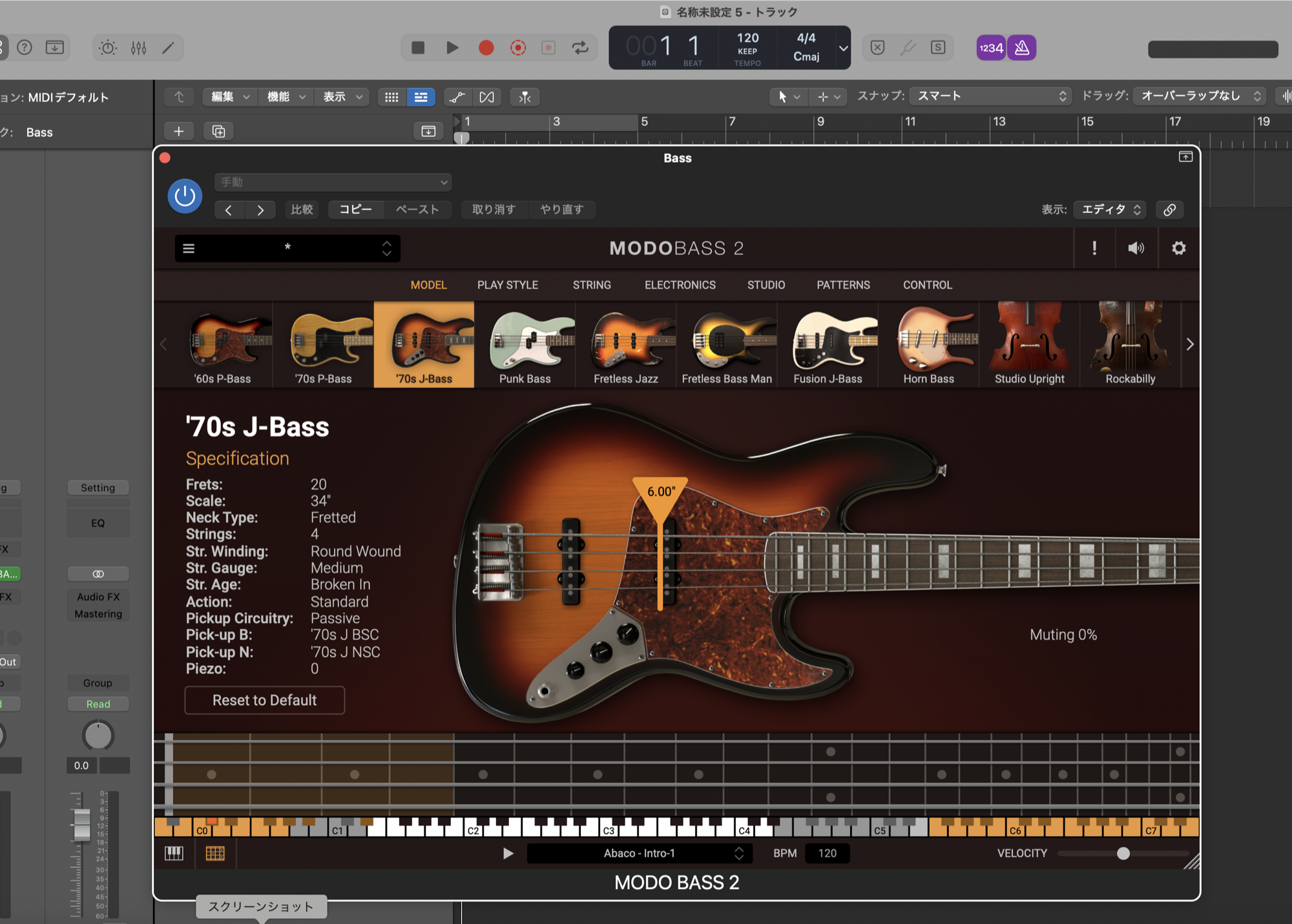Select the '60s P-Bass model
Screen dimensions: 1292x924
coord(223,345)
